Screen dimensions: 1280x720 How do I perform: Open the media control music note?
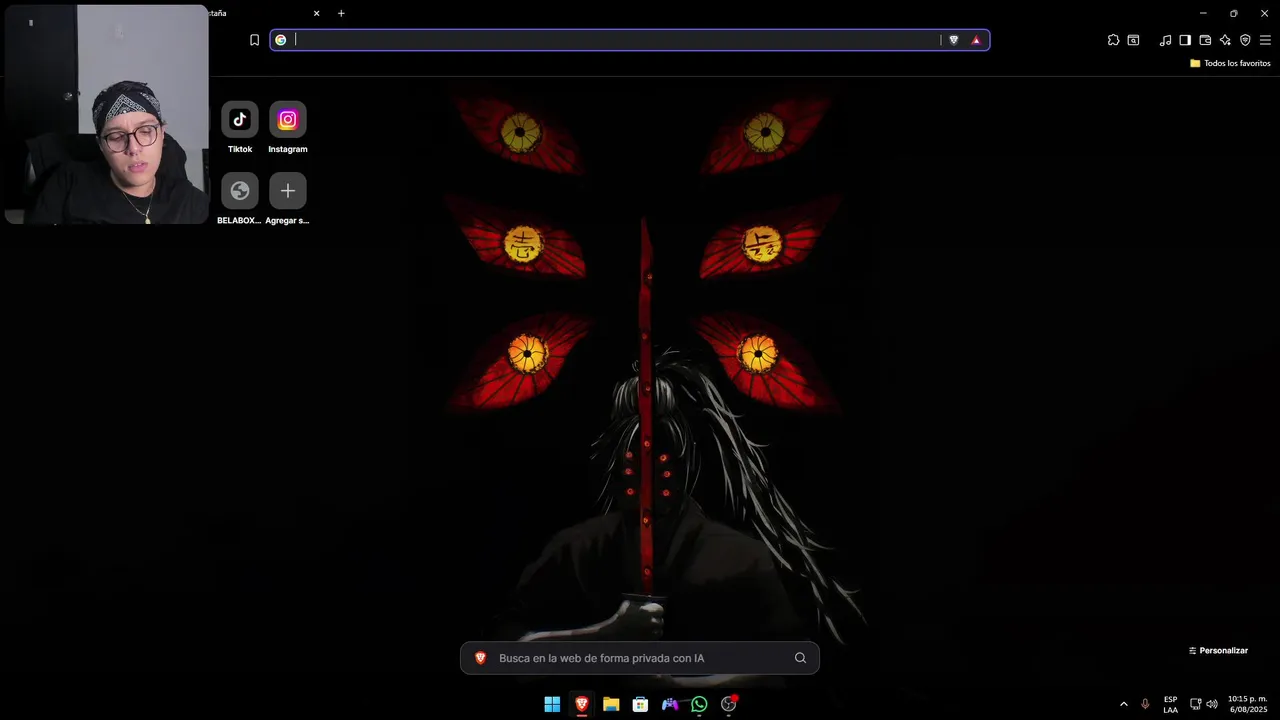point(1165,40)
